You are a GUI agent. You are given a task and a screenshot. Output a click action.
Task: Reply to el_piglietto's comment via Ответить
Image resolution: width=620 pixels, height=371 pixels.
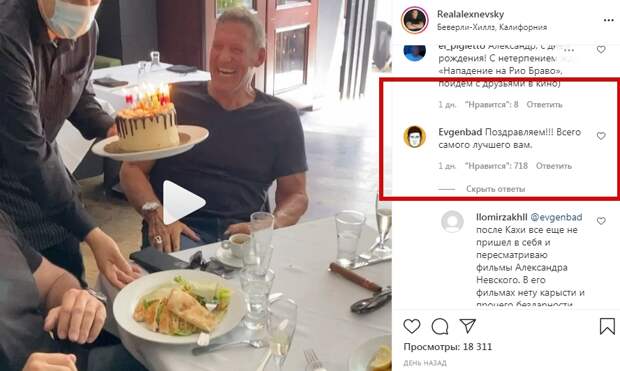(x=544, y=105)
